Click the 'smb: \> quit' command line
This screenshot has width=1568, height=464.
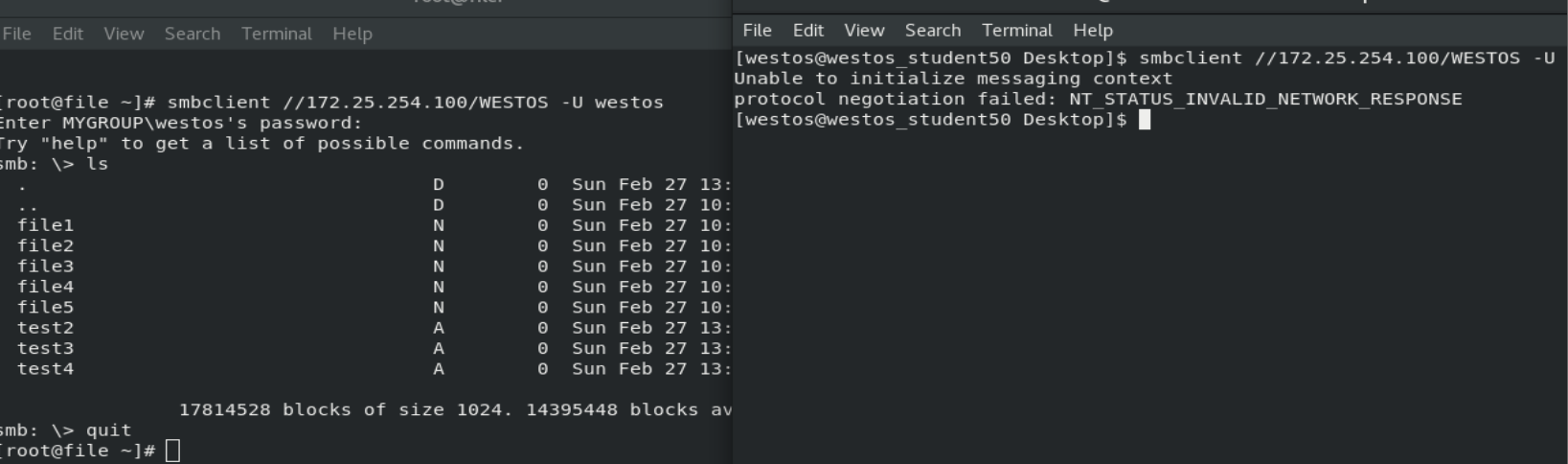[x=65, y=430]
